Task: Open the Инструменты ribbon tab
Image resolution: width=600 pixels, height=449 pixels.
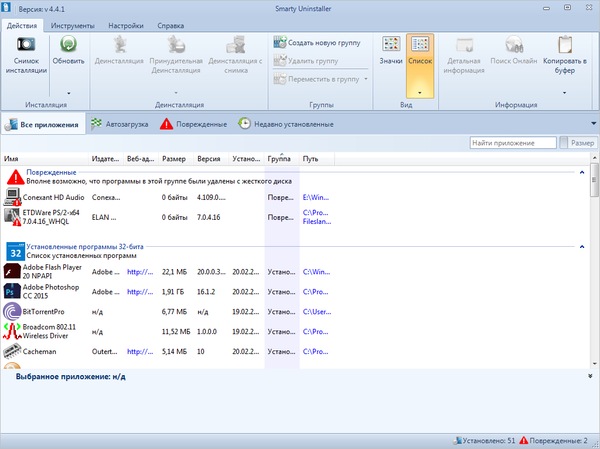Action: 72,24
